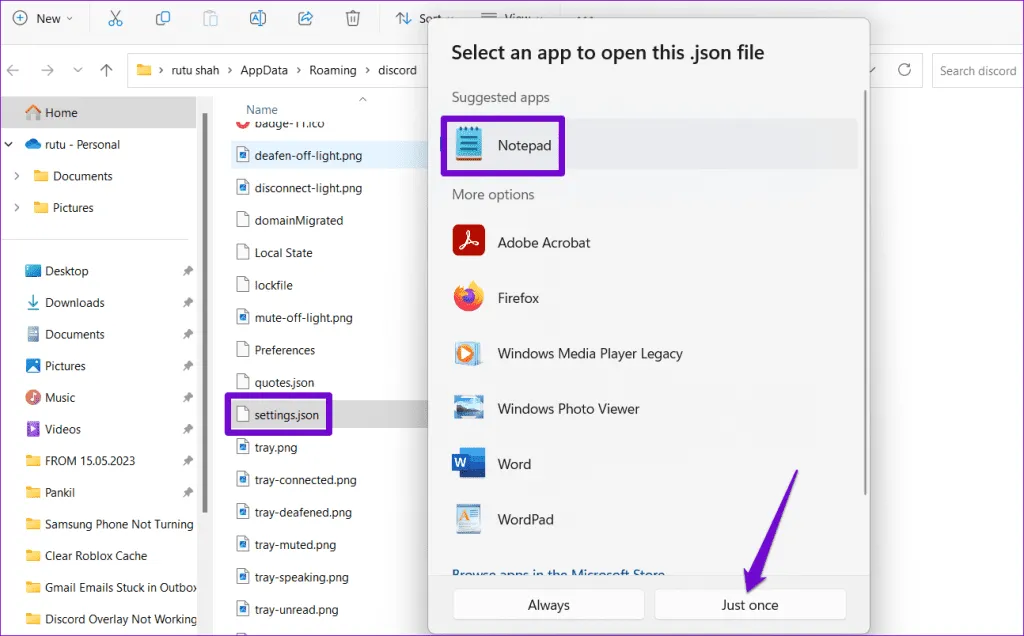Image resolution: width=1024 pixels, height=636 pixels.
Task: Choose Word from the app options
Action: tap(514, 464)
